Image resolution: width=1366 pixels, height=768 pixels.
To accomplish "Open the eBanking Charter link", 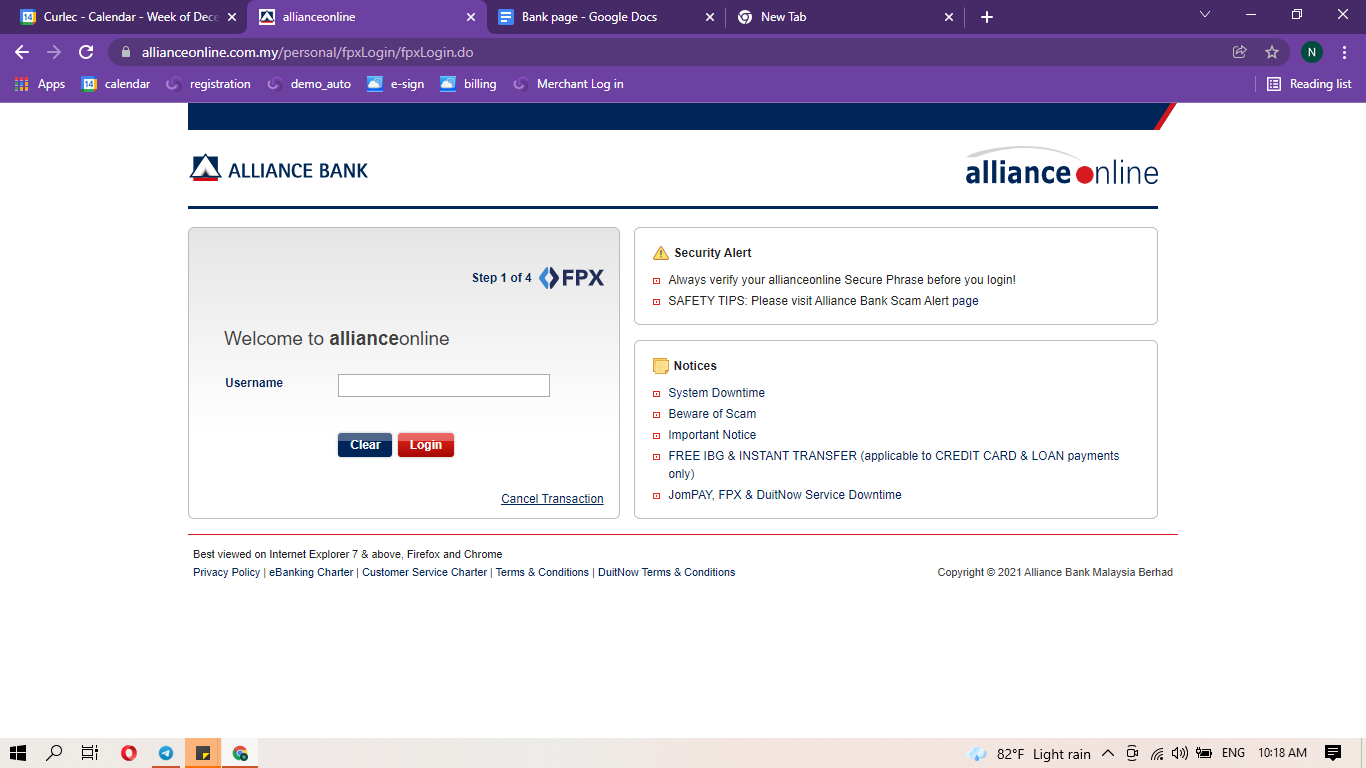I will tap(311, 572).
